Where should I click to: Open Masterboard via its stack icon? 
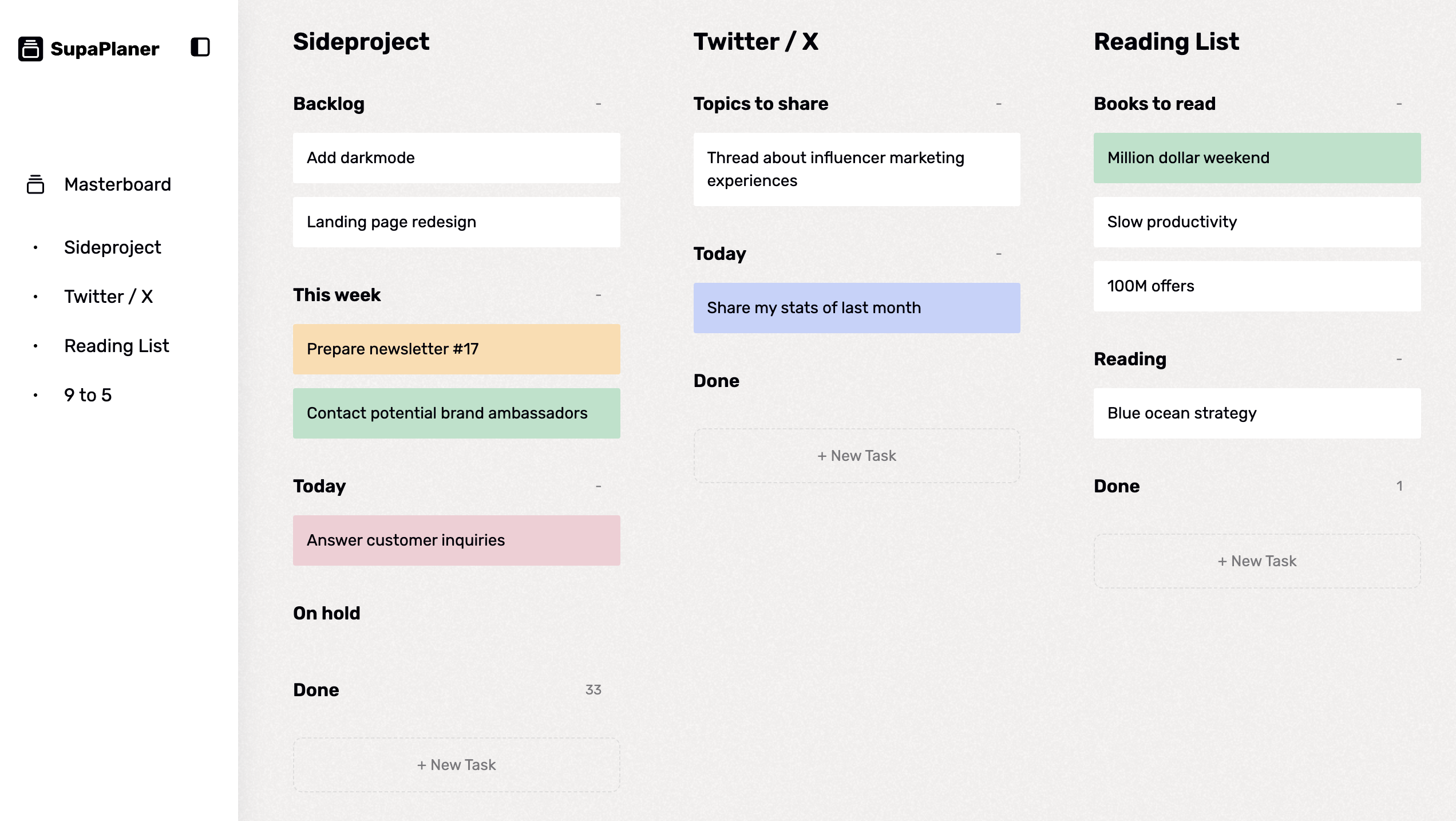coord(35,184)
